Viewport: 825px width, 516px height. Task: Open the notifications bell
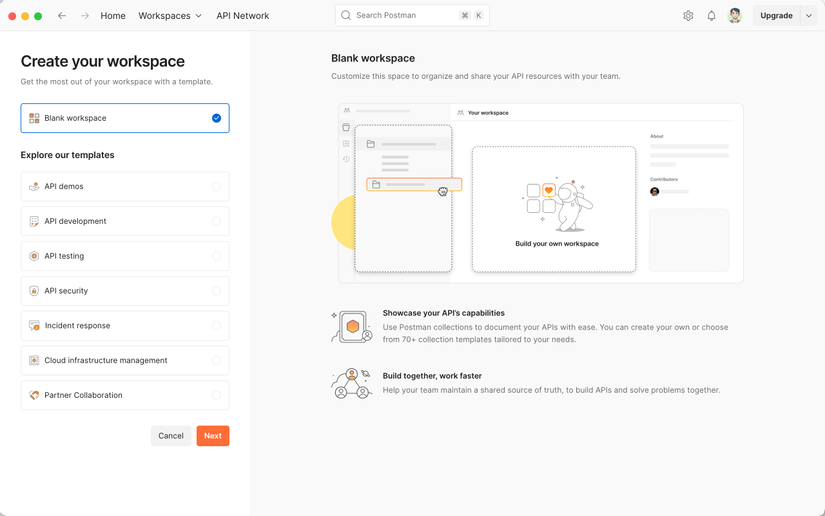click(x=711, y=16)
